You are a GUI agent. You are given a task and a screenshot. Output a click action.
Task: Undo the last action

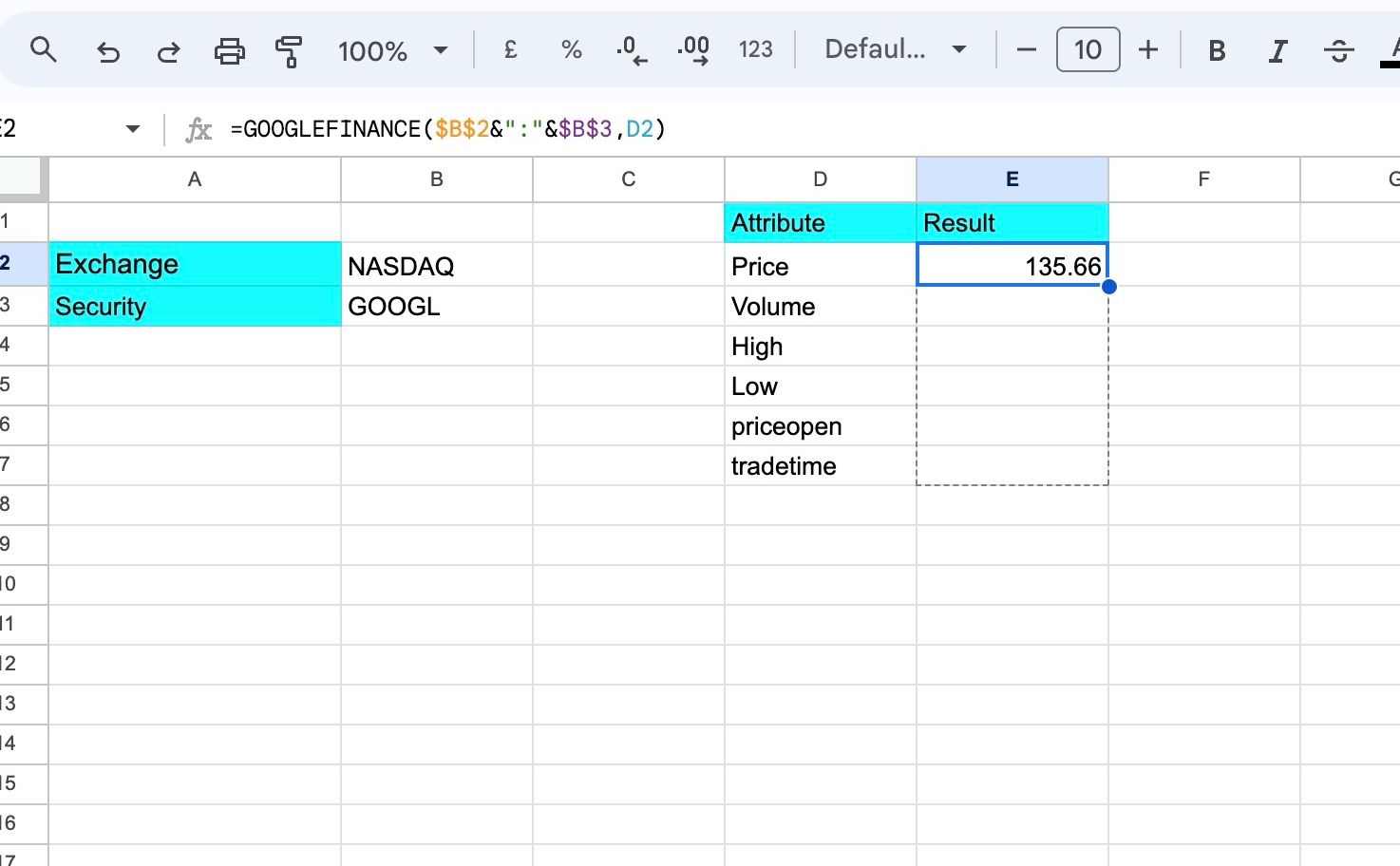(108, 50)
